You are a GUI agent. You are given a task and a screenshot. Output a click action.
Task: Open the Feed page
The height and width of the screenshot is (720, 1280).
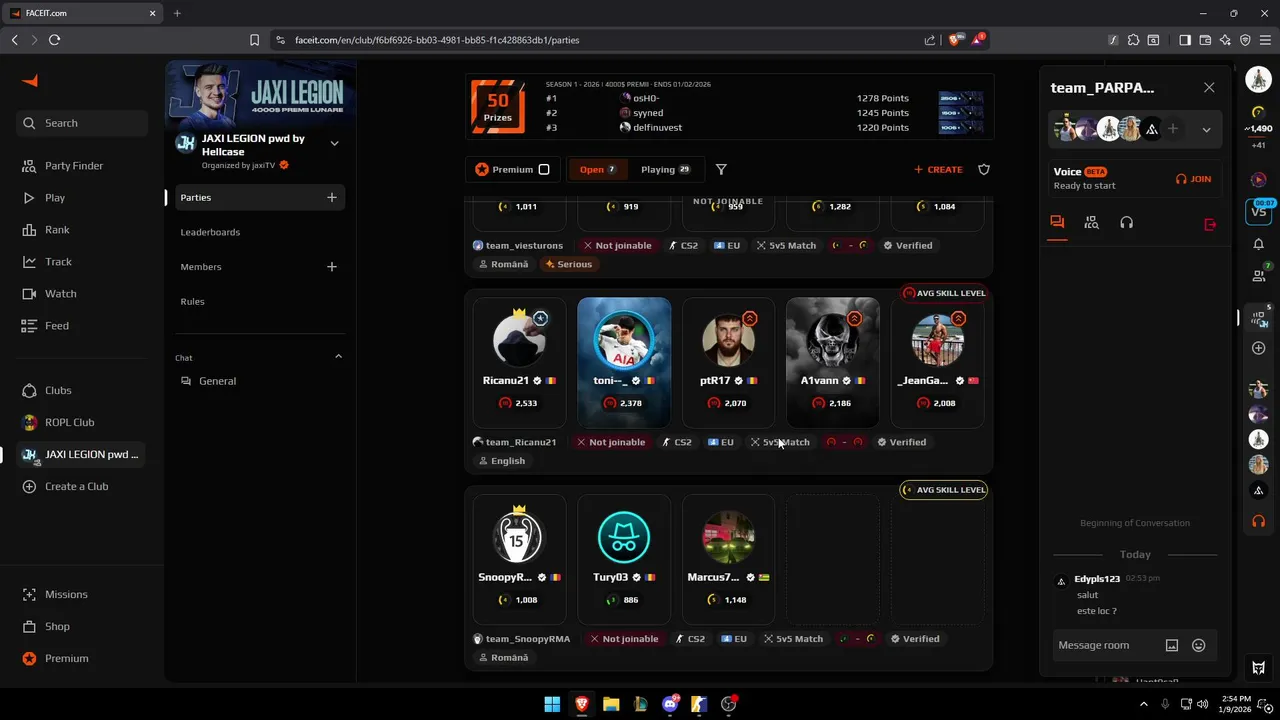[46, 326]
